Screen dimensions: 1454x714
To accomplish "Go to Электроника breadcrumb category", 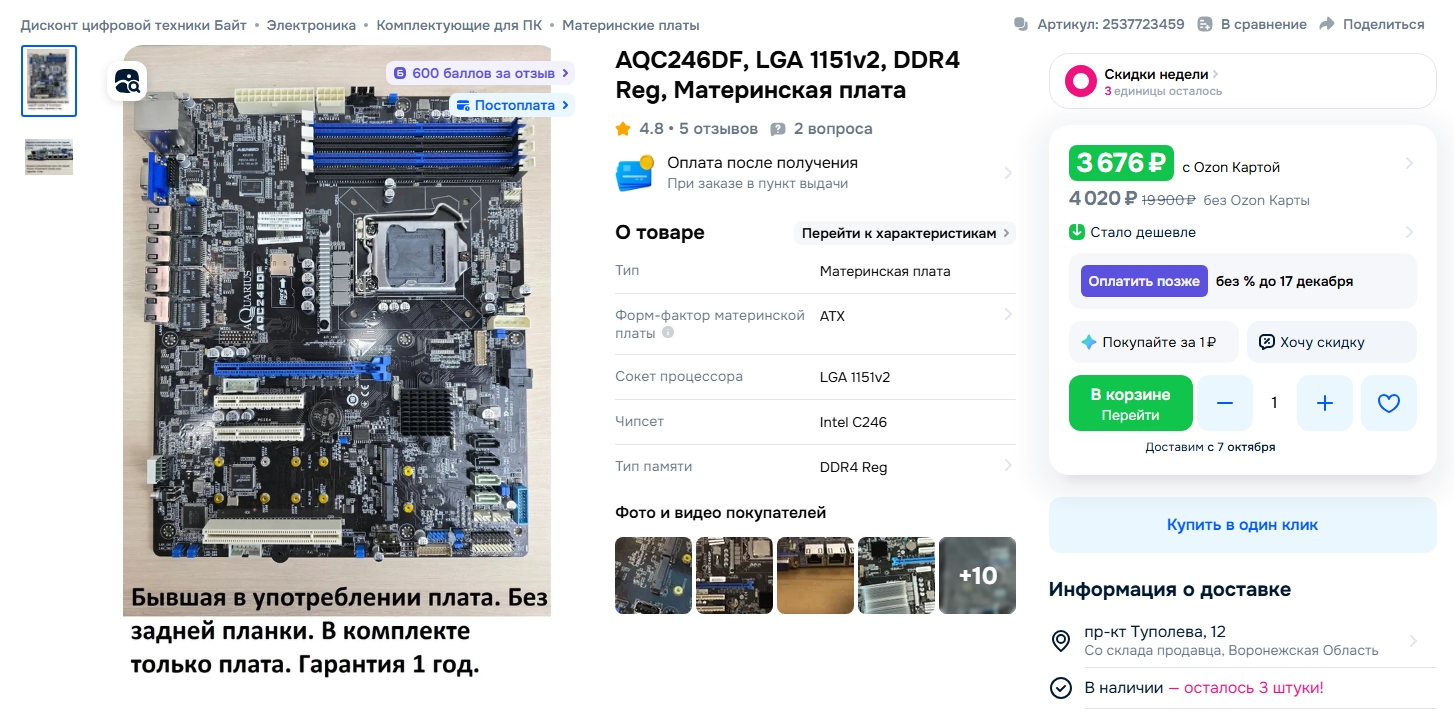I will (311, 25).
